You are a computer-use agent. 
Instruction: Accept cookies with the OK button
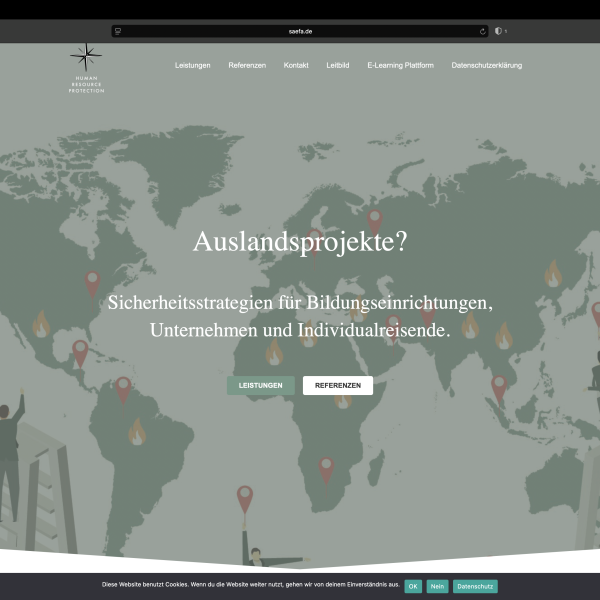(x=413, y=586)
